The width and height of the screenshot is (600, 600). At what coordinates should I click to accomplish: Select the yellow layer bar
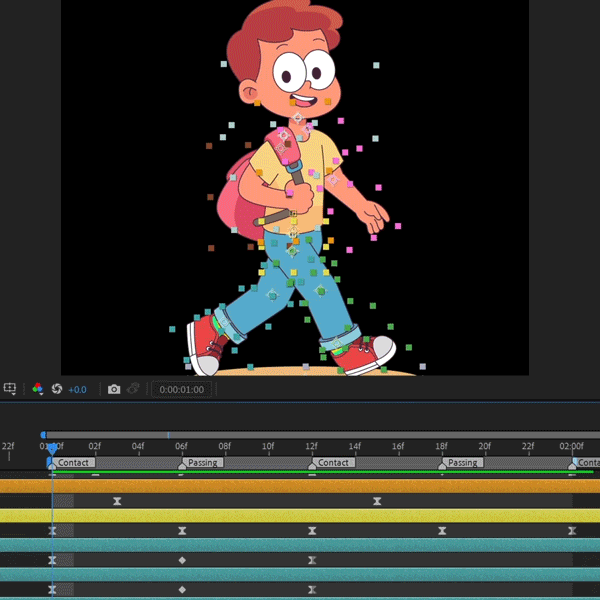click(x=300, y=515)
